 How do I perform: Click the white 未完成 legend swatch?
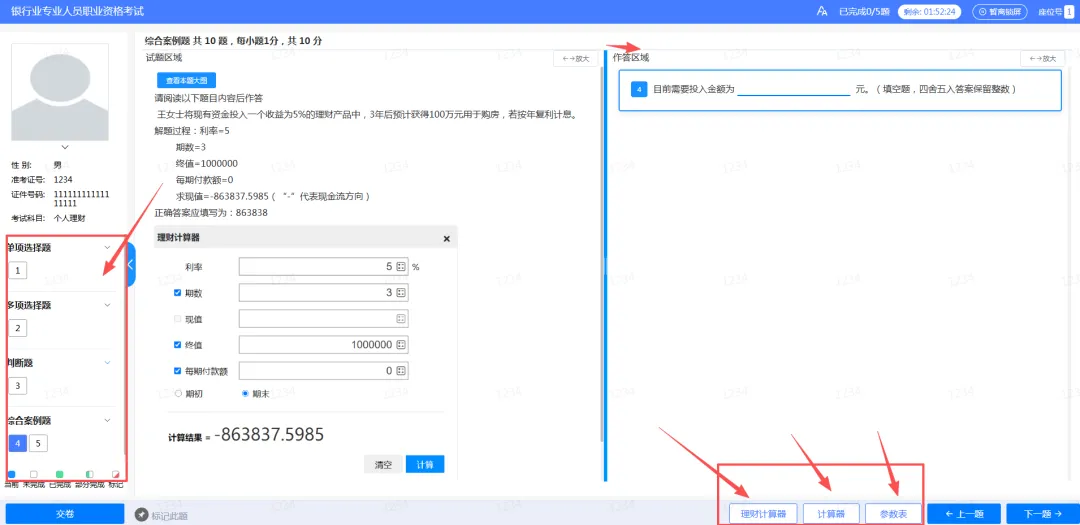tap(34, 475)
